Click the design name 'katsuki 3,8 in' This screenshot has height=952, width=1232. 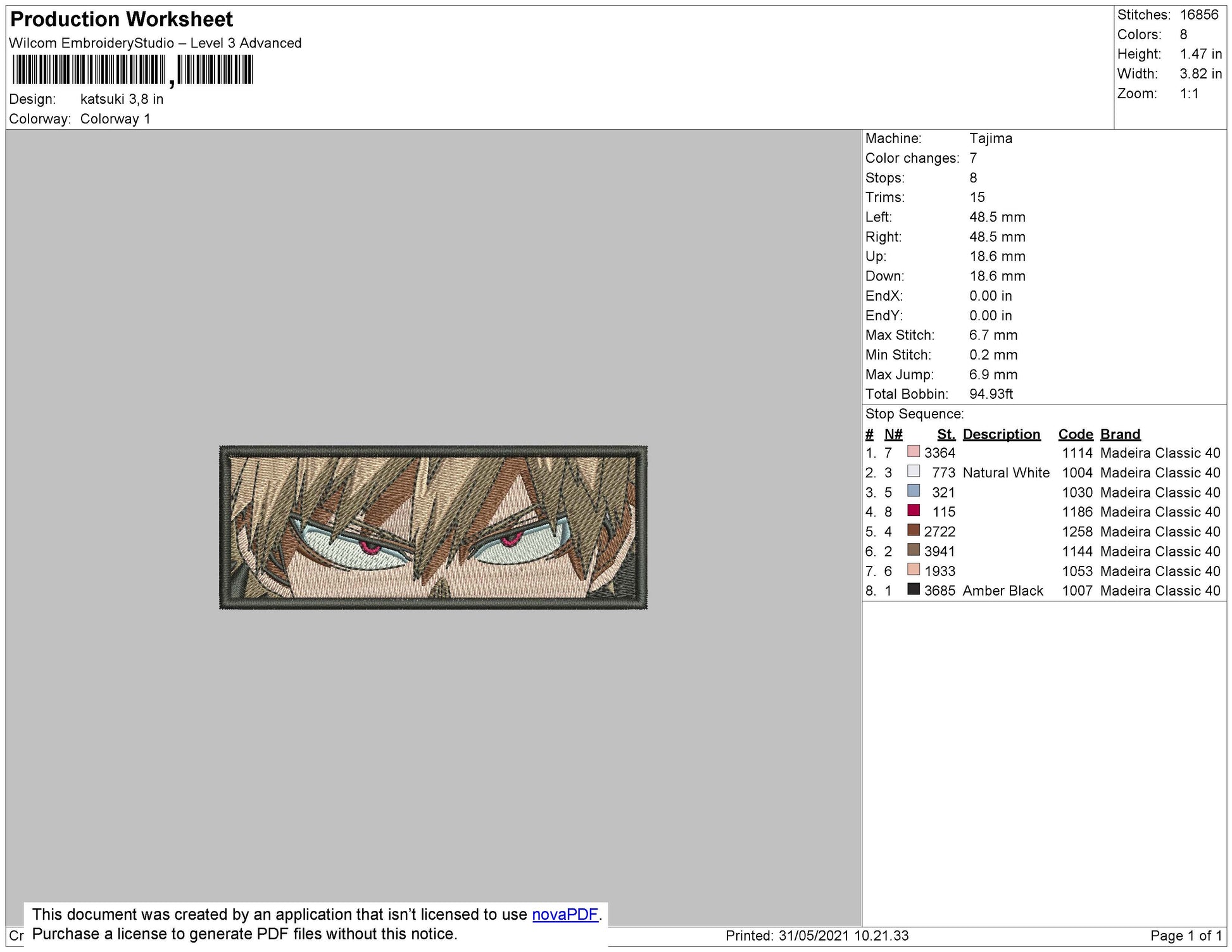[122, 99]
